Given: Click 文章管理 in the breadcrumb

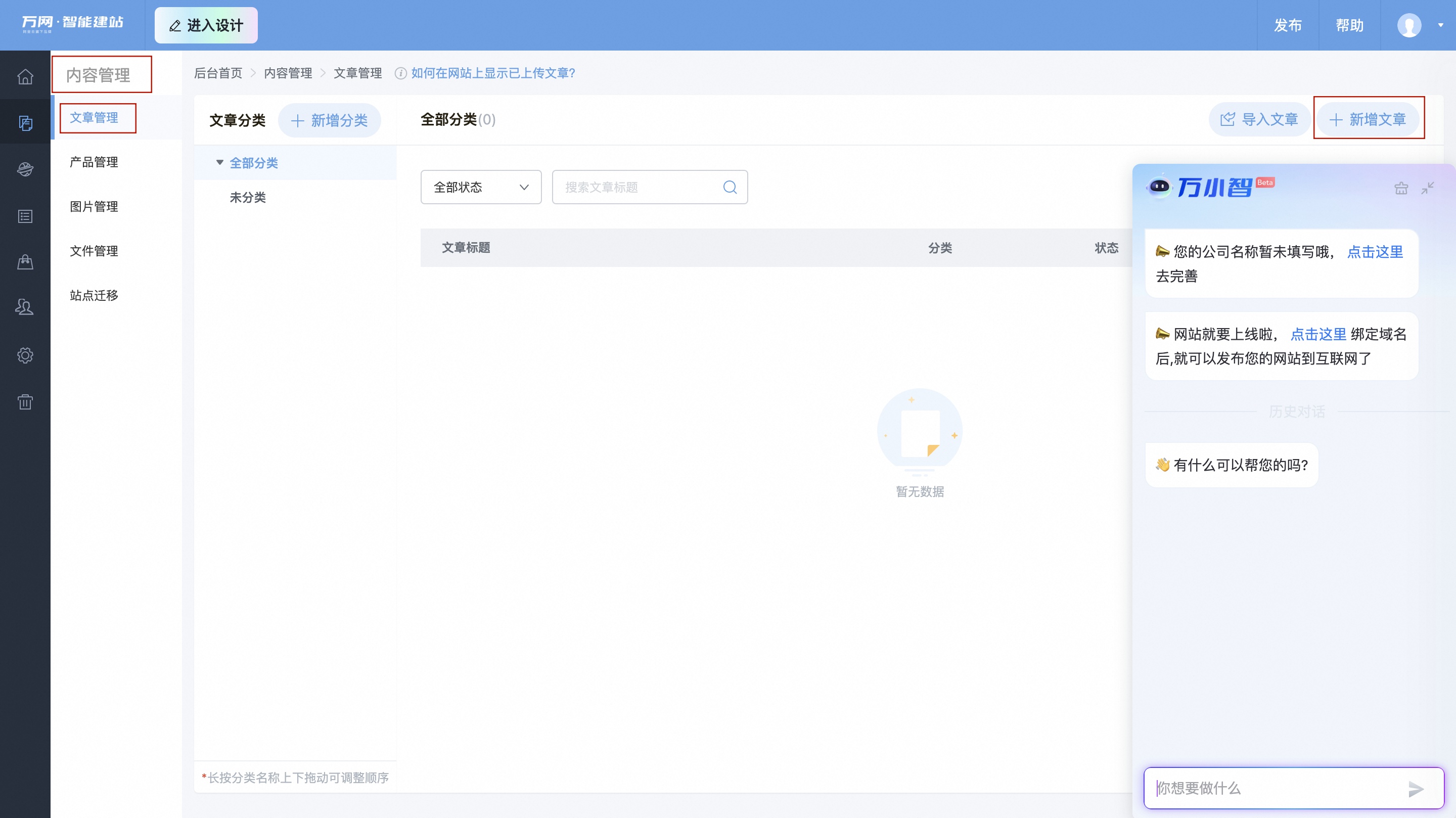Looking at the screenshot, I should coord(358,73).
